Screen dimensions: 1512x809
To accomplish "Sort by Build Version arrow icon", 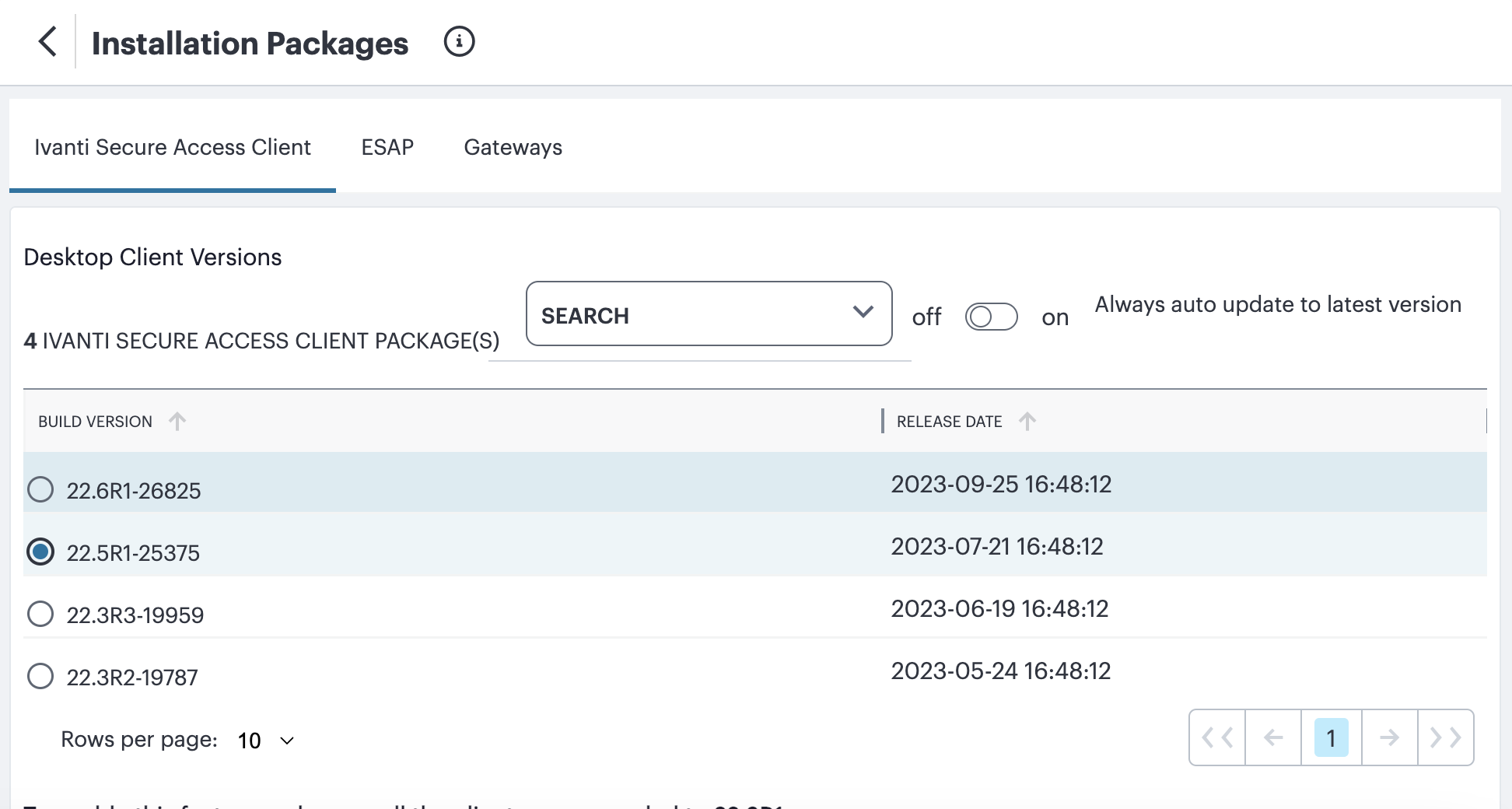I will point(177,422).
